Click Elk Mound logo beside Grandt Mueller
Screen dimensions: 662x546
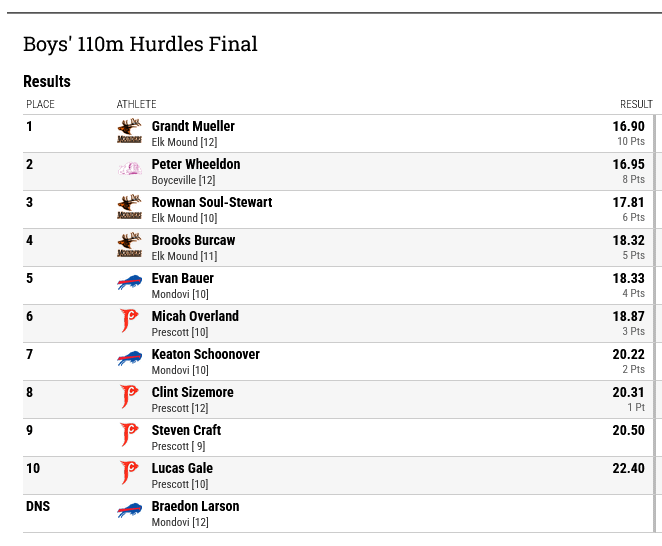point(129,131)
